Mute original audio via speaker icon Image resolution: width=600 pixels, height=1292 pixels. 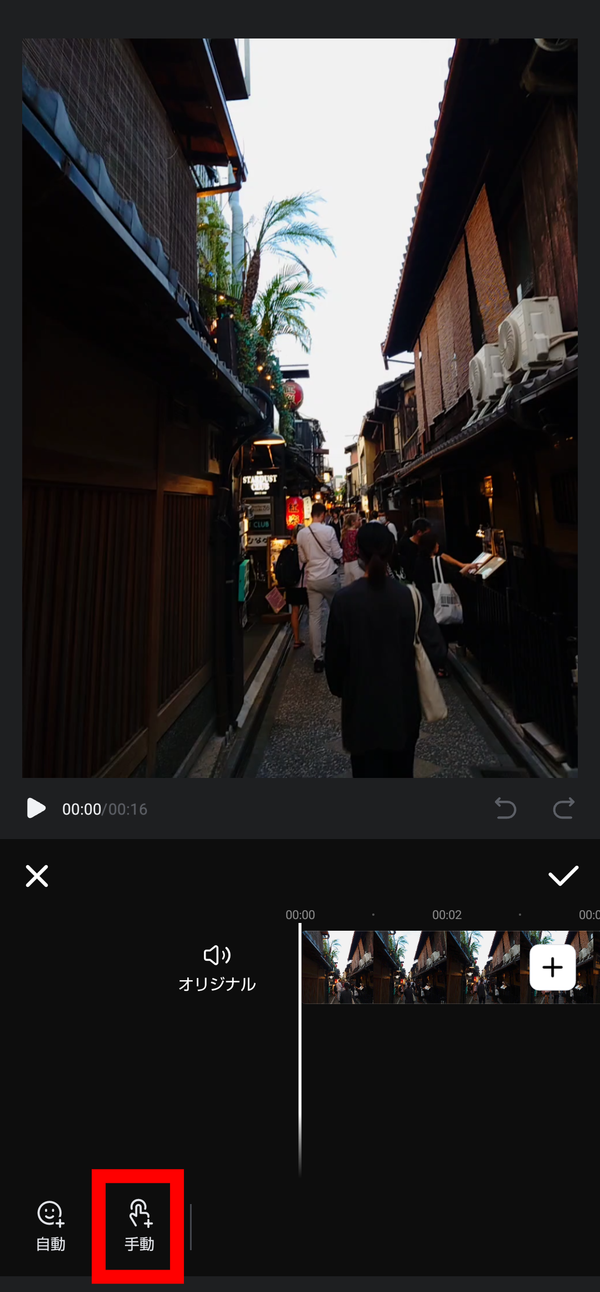217,956
